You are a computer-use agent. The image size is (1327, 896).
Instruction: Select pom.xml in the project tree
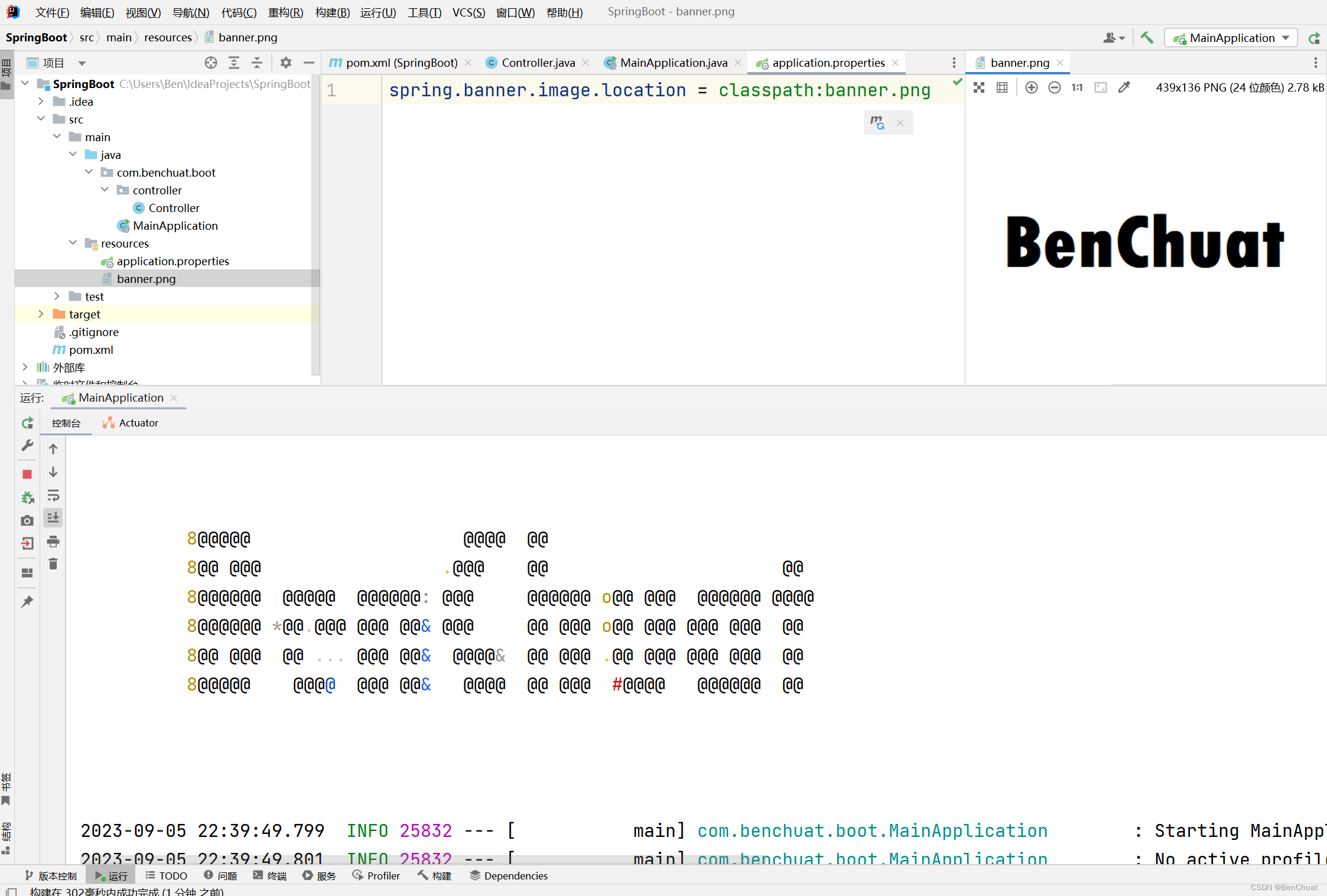tap(91, 350)
